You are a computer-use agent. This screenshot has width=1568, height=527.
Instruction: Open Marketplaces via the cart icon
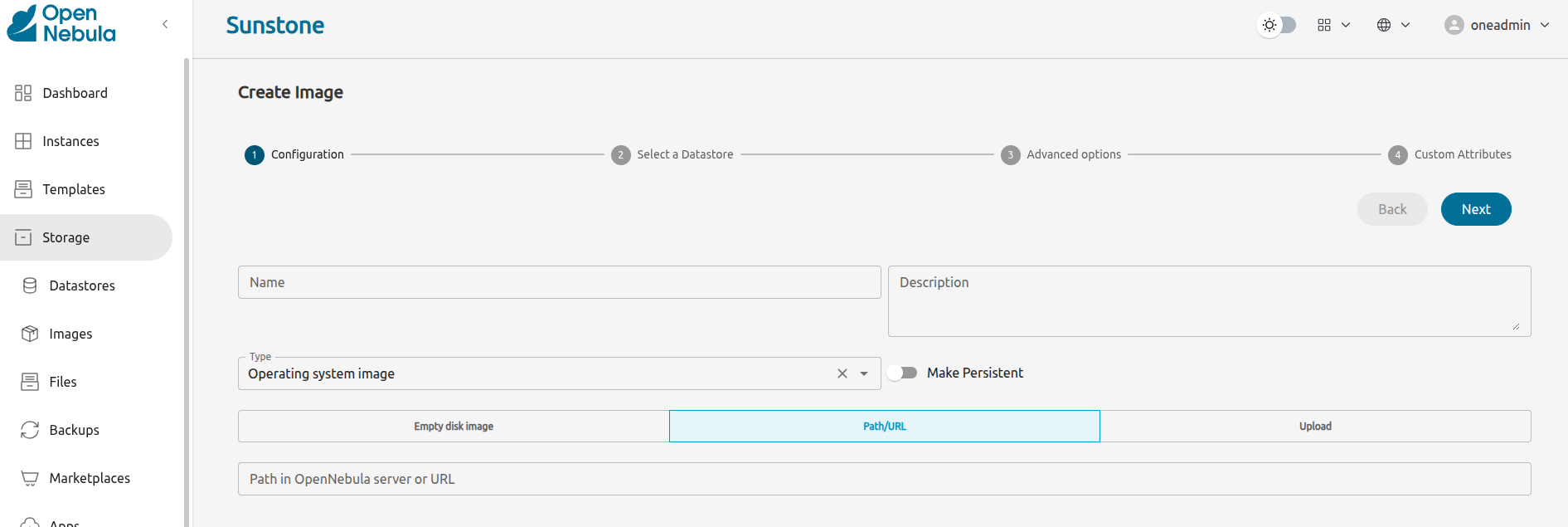30,478
